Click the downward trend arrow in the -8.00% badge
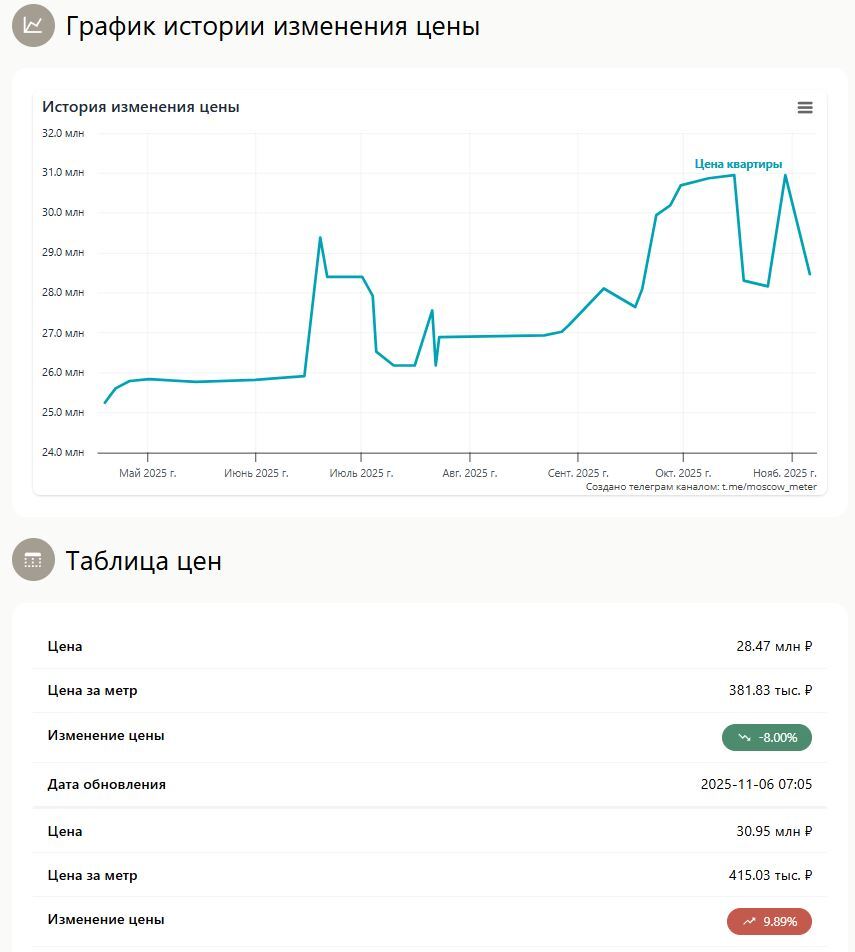This screenshot has height=952, width=855. 745,738
